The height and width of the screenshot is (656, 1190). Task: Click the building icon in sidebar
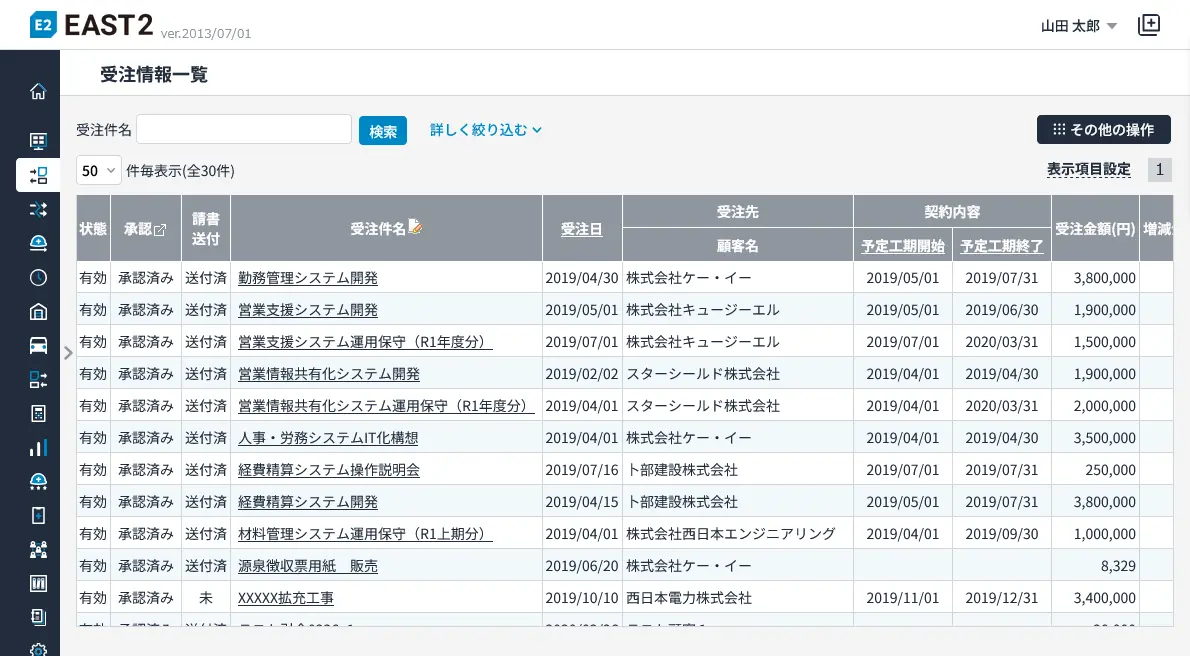tap(38, 311)
